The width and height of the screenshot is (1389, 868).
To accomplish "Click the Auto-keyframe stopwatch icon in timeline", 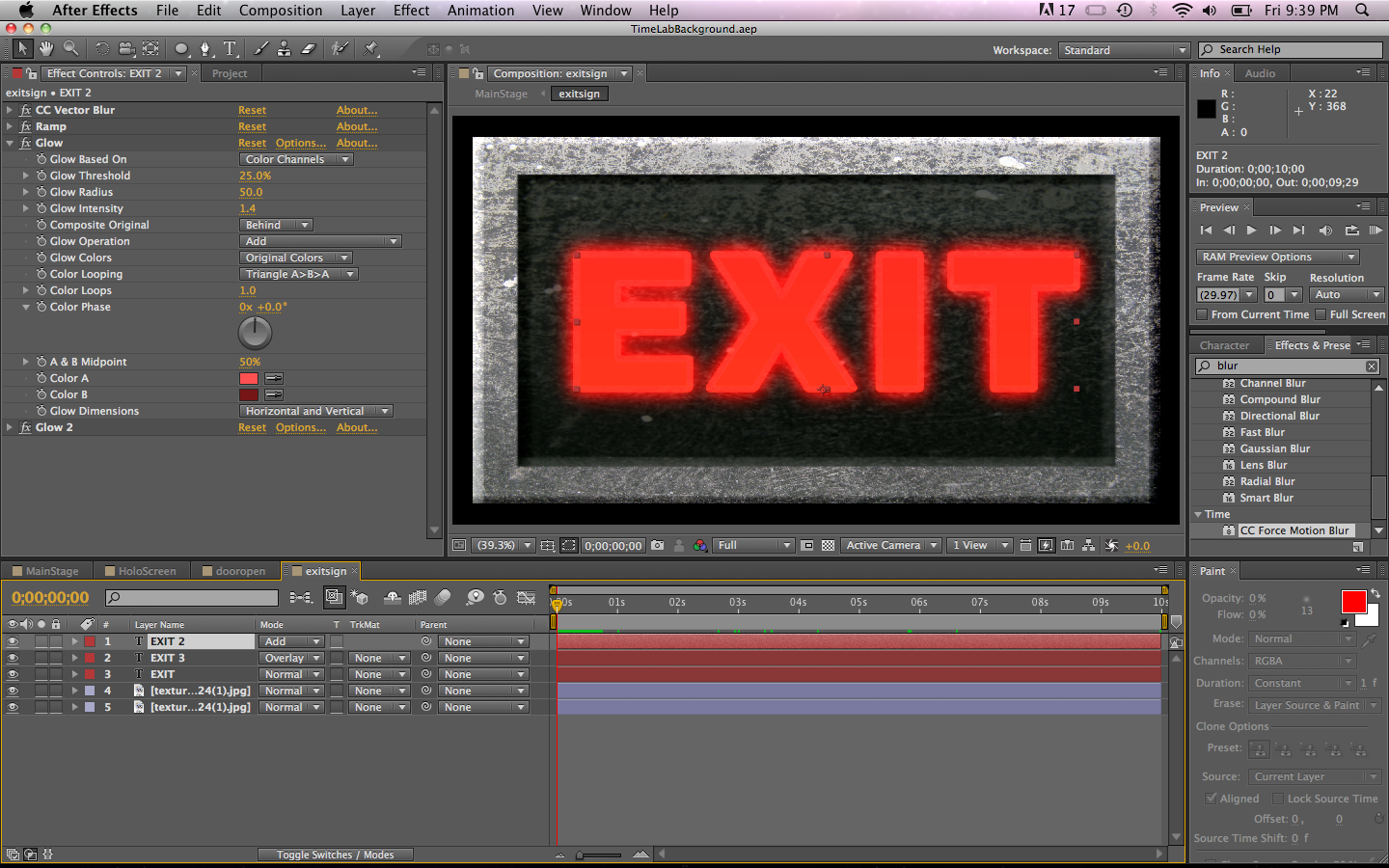I will 500,598.
